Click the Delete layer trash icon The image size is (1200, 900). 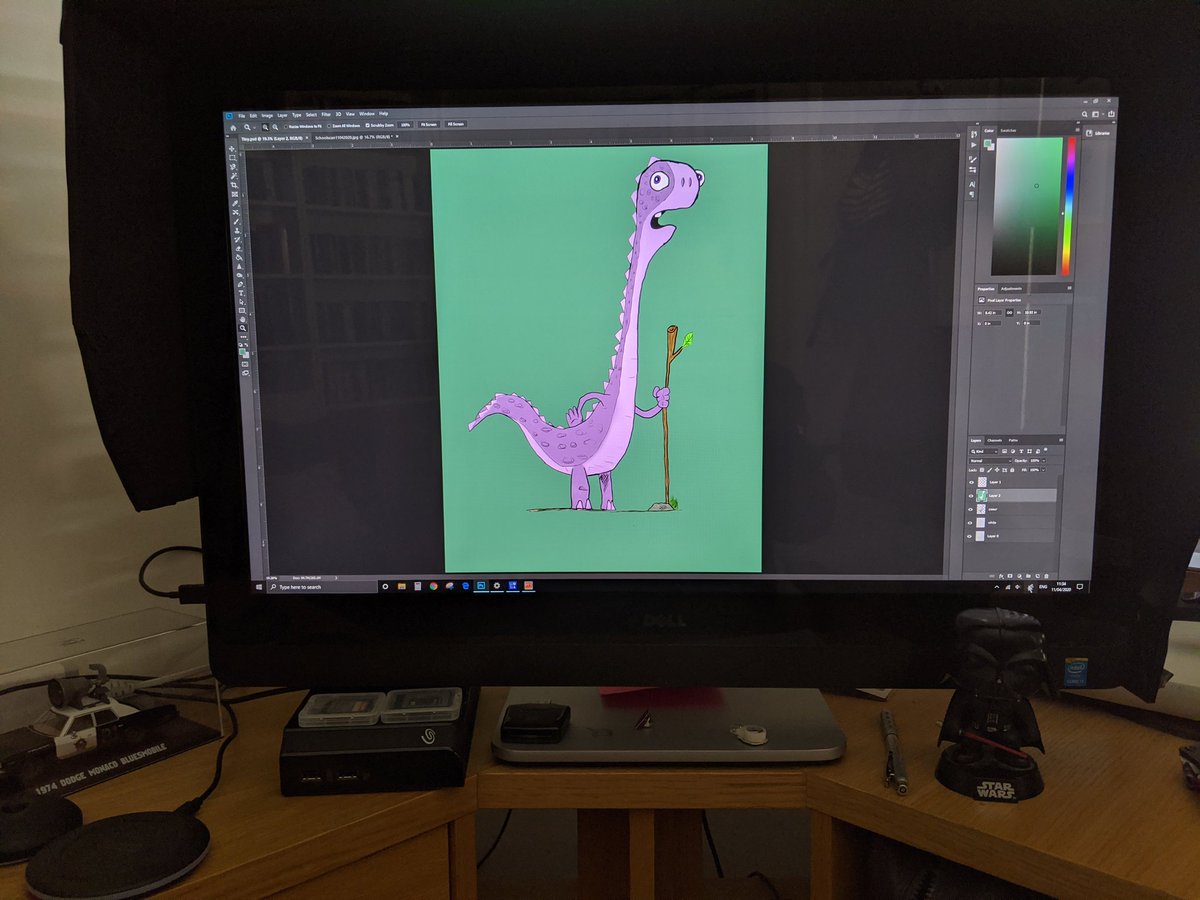1046,576
